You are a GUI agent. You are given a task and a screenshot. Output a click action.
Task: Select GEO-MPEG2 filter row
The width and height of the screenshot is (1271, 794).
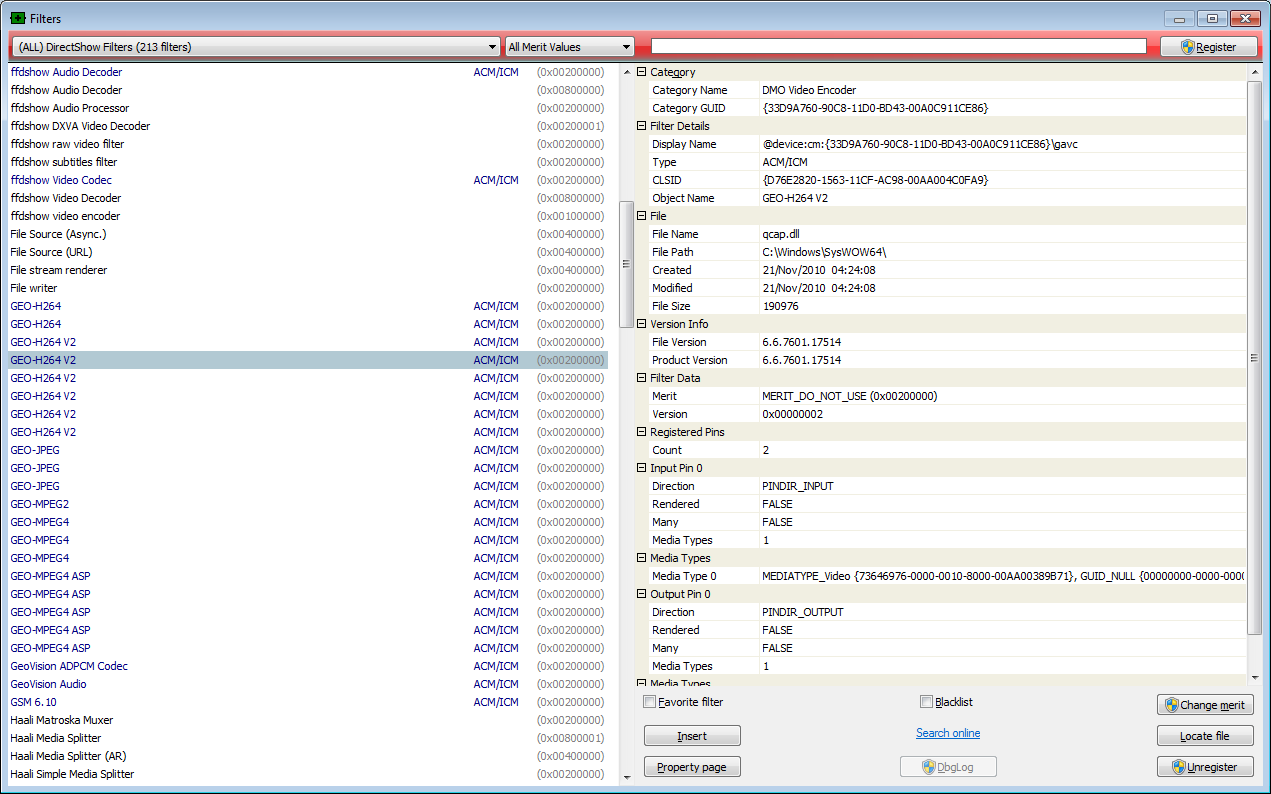[307, 504]
